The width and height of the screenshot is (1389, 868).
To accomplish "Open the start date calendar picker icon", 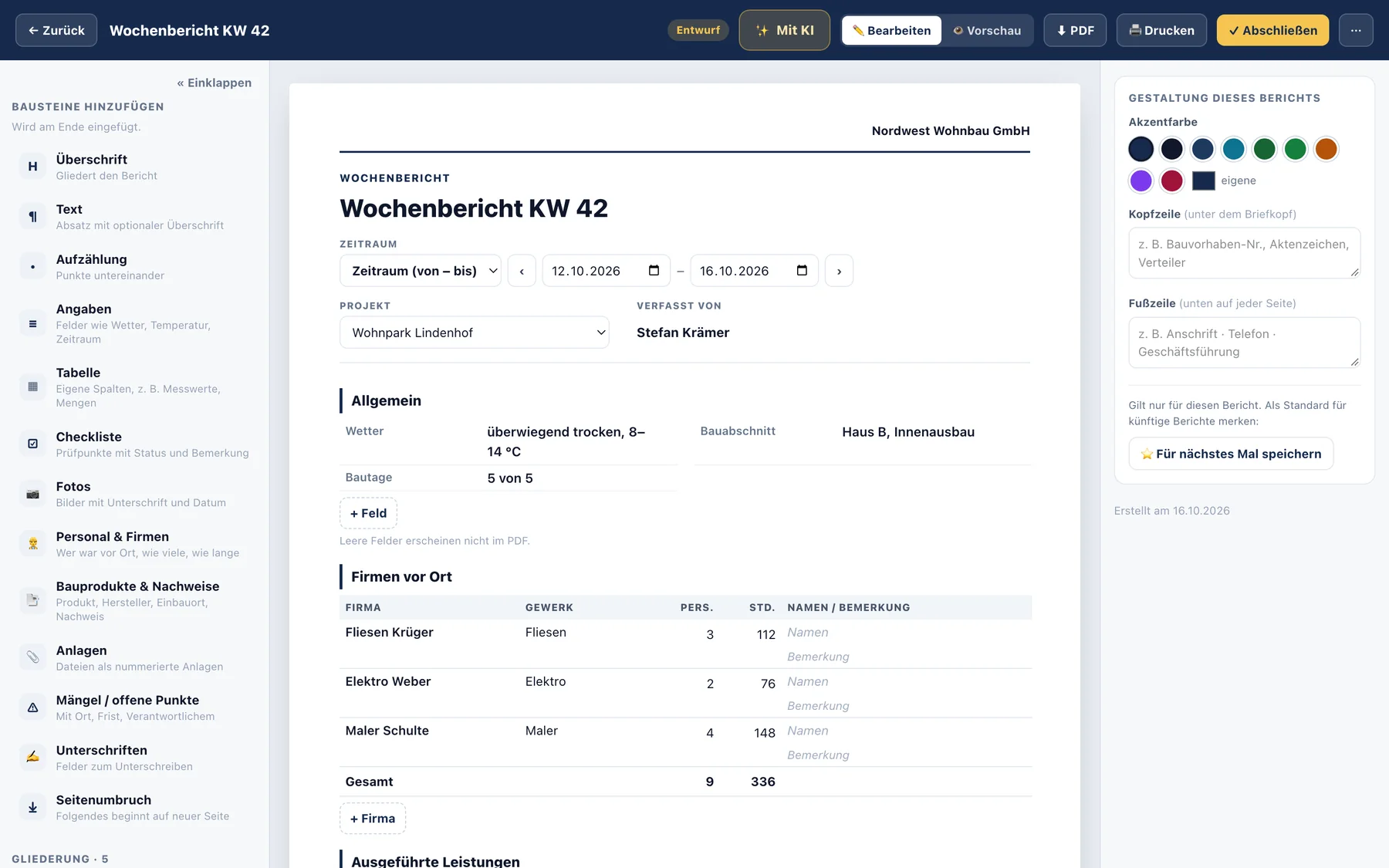I will [x=654, y=271].
